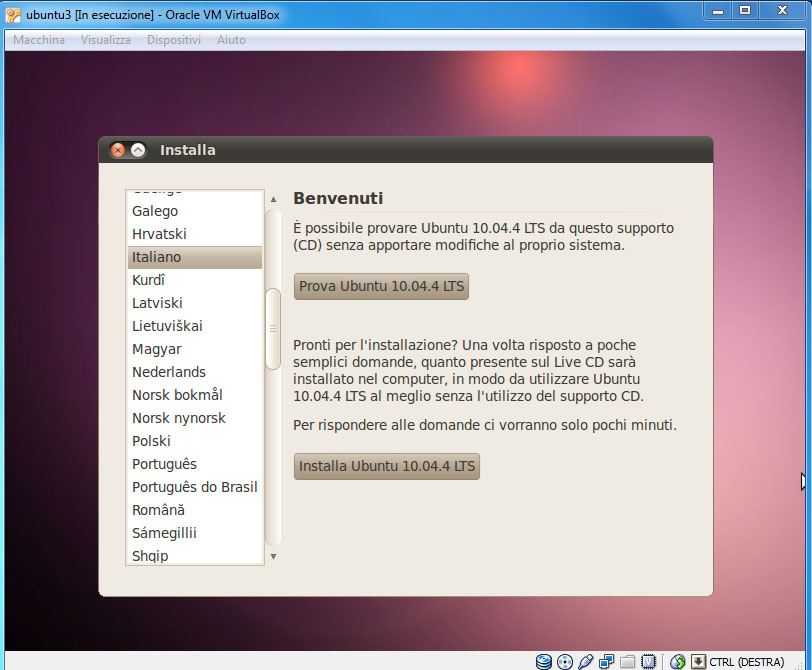The image size is (812, 670).
Task: Select Português do Brasil in the list
Action: tap(195, 487)
